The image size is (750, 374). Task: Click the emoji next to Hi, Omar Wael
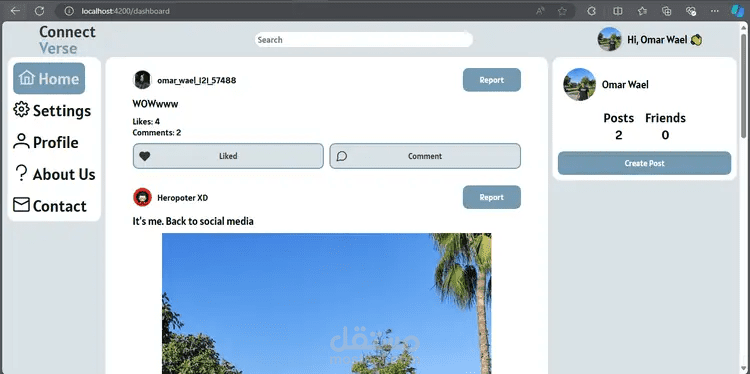click(696, 40)
